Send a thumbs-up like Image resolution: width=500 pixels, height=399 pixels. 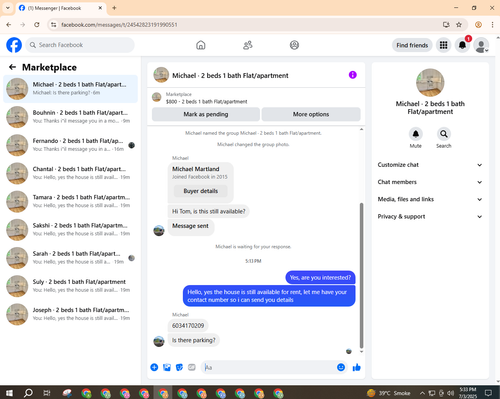[x=357, y=367]
